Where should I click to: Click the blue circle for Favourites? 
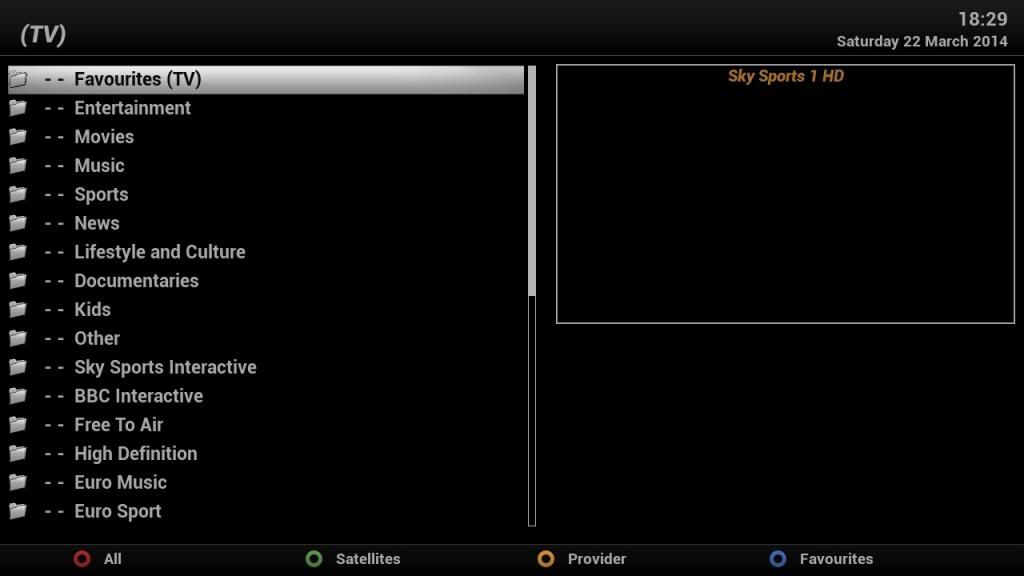(x=778, y=559)
